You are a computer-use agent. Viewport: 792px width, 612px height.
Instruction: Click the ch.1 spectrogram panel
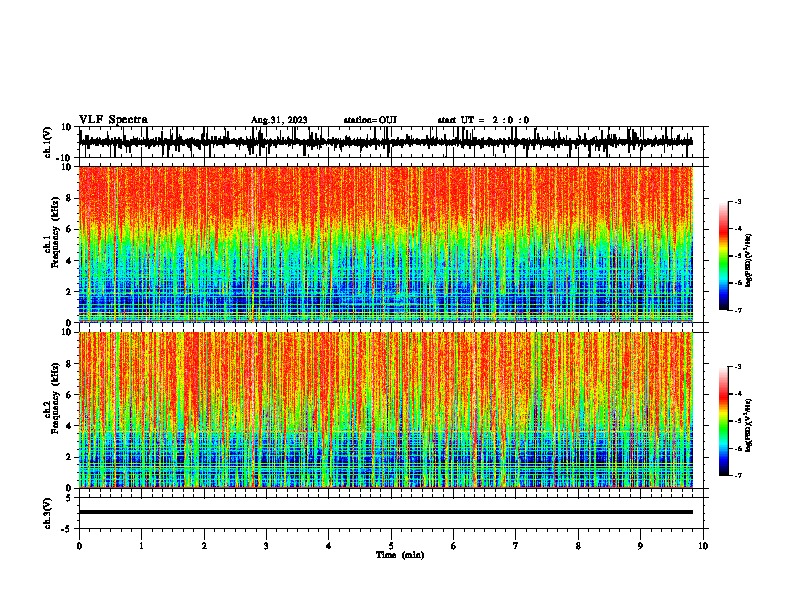click(x=386, y=244)
